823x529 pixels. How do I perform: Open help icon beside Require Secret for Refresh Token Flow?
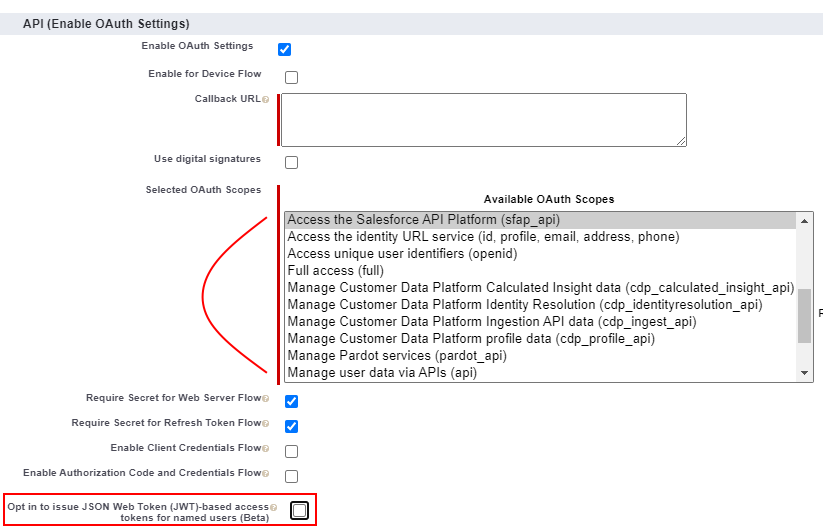pos(266,424)
